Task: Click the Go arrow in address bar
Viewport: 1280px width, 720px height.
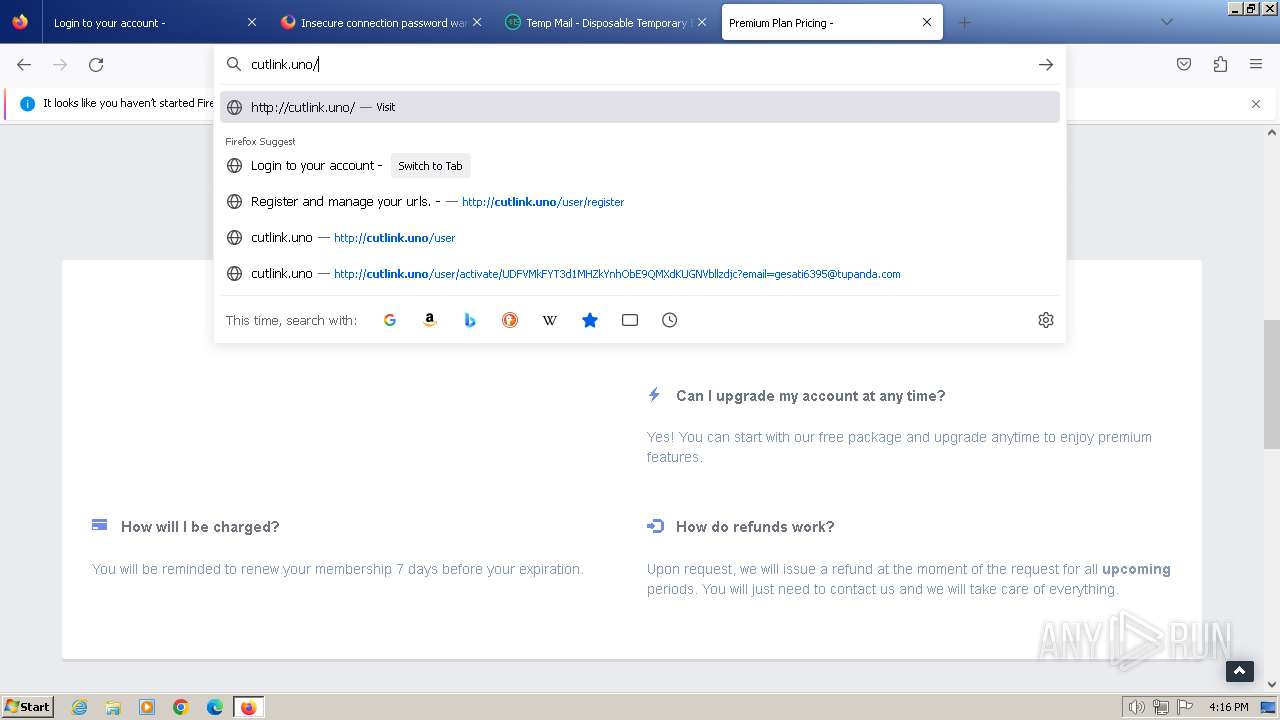Action: 1046,64
